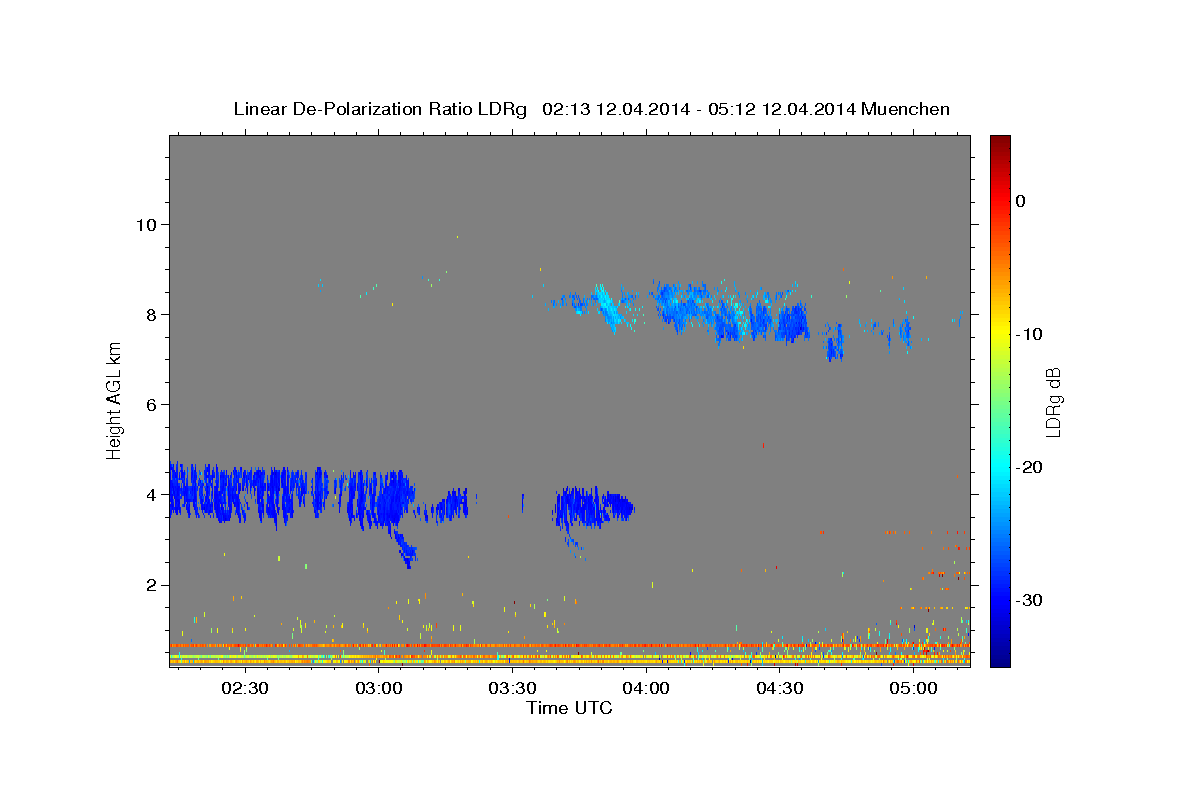The image size is (1200, 800).
Task: Click the 'Time UTC' axis label
Action: point(569,708)
